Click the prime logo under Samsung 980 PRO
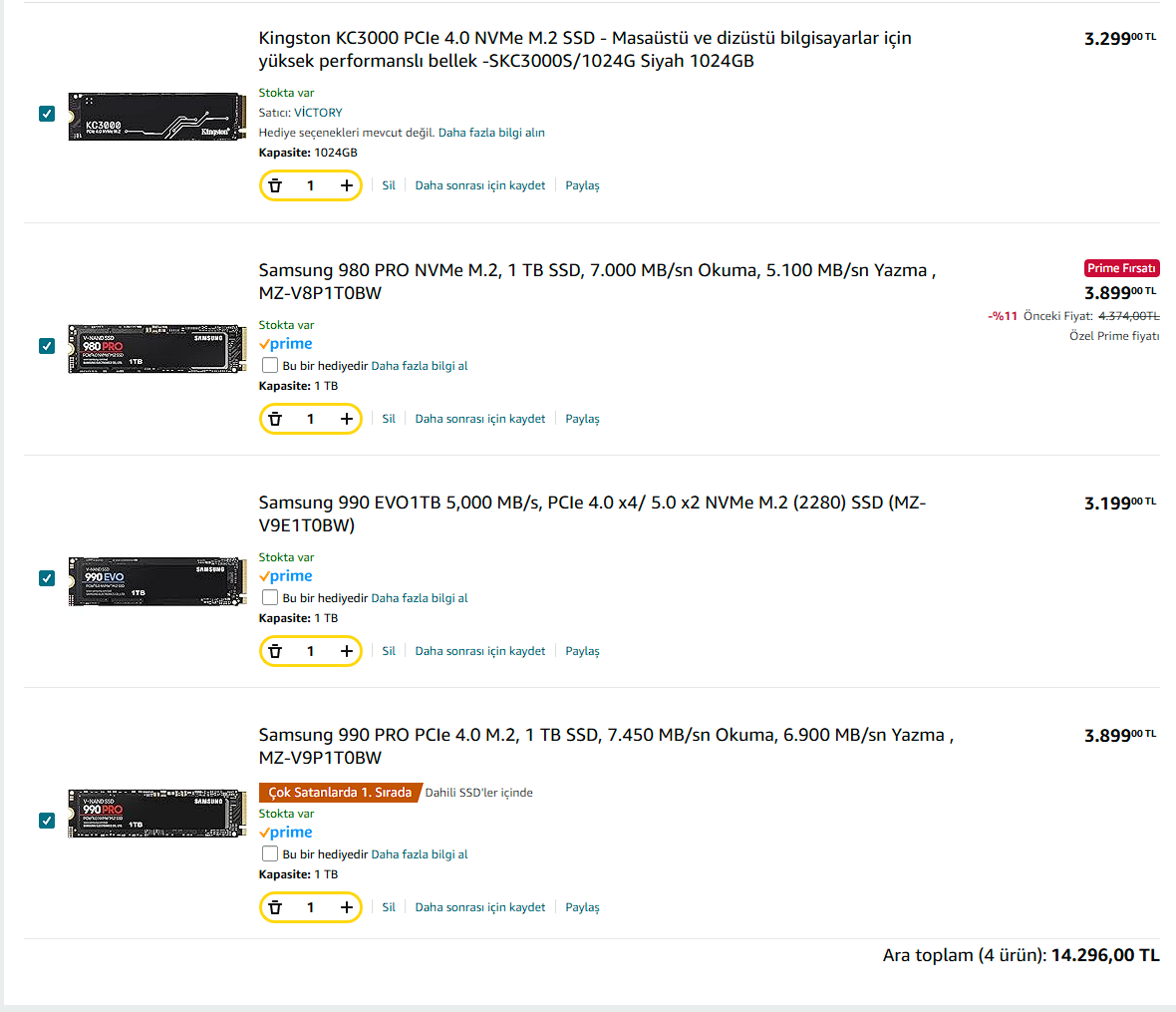The image size is (1176, 1012). click(286, 344)
